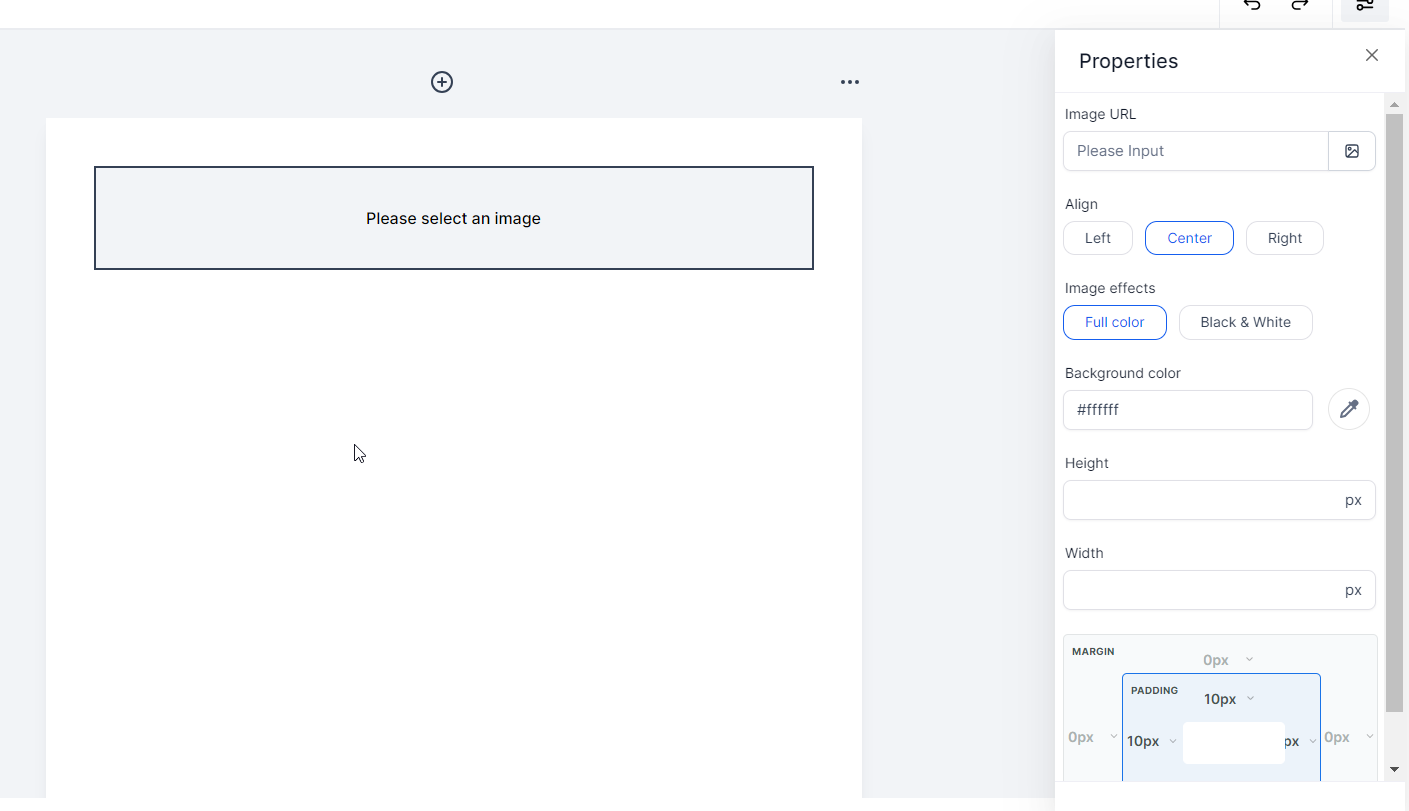1409x811 pixels.
Task: Select the 'Please select an image' placeholder block
Action: [454, 218]
